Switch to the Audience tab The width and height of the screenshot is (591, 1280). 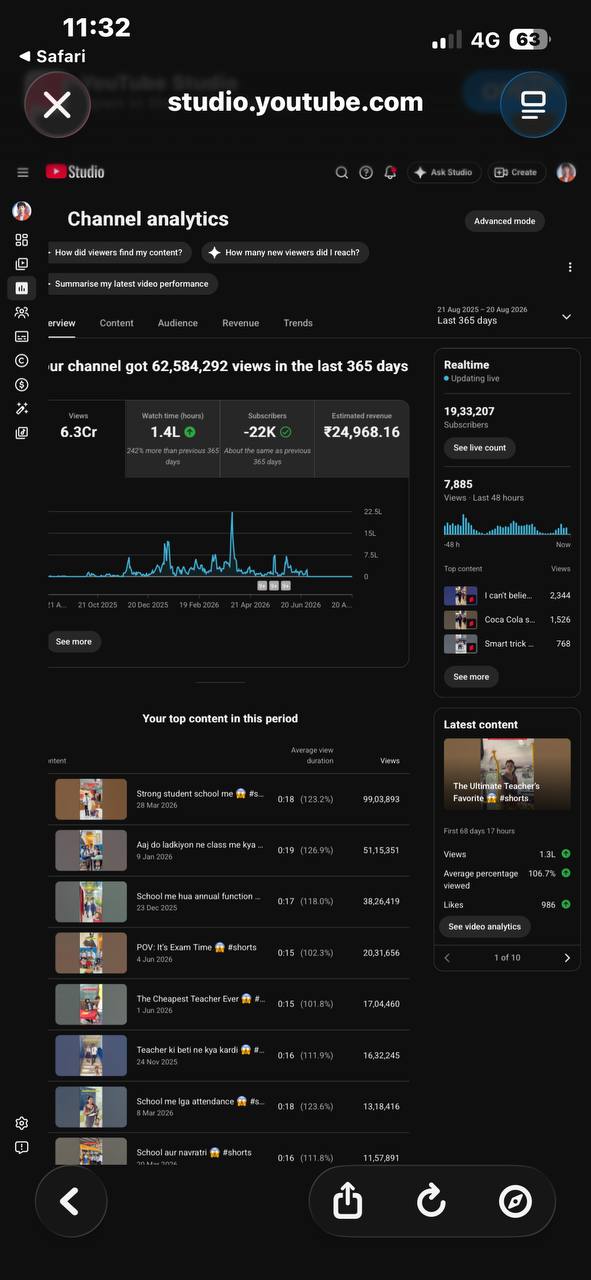pyautogui.click(x=178, y=323)
